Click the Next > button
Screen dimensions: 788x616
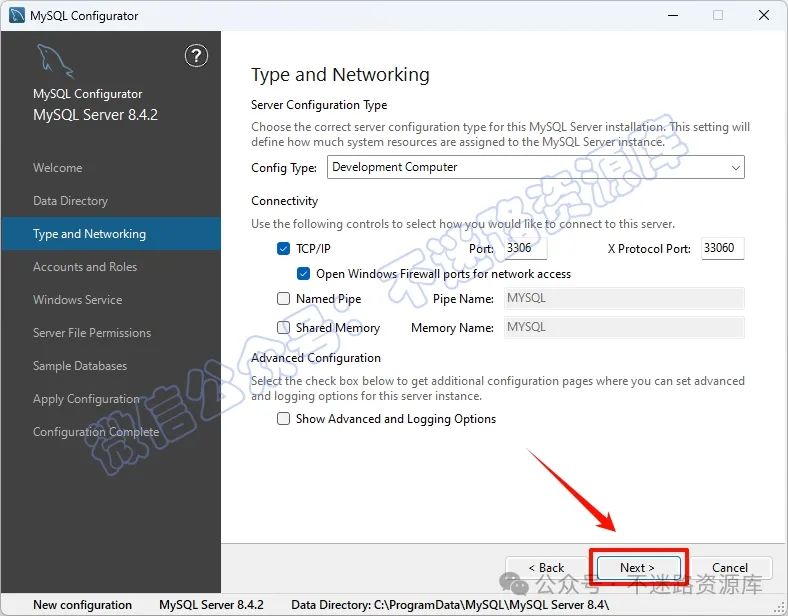638,568
